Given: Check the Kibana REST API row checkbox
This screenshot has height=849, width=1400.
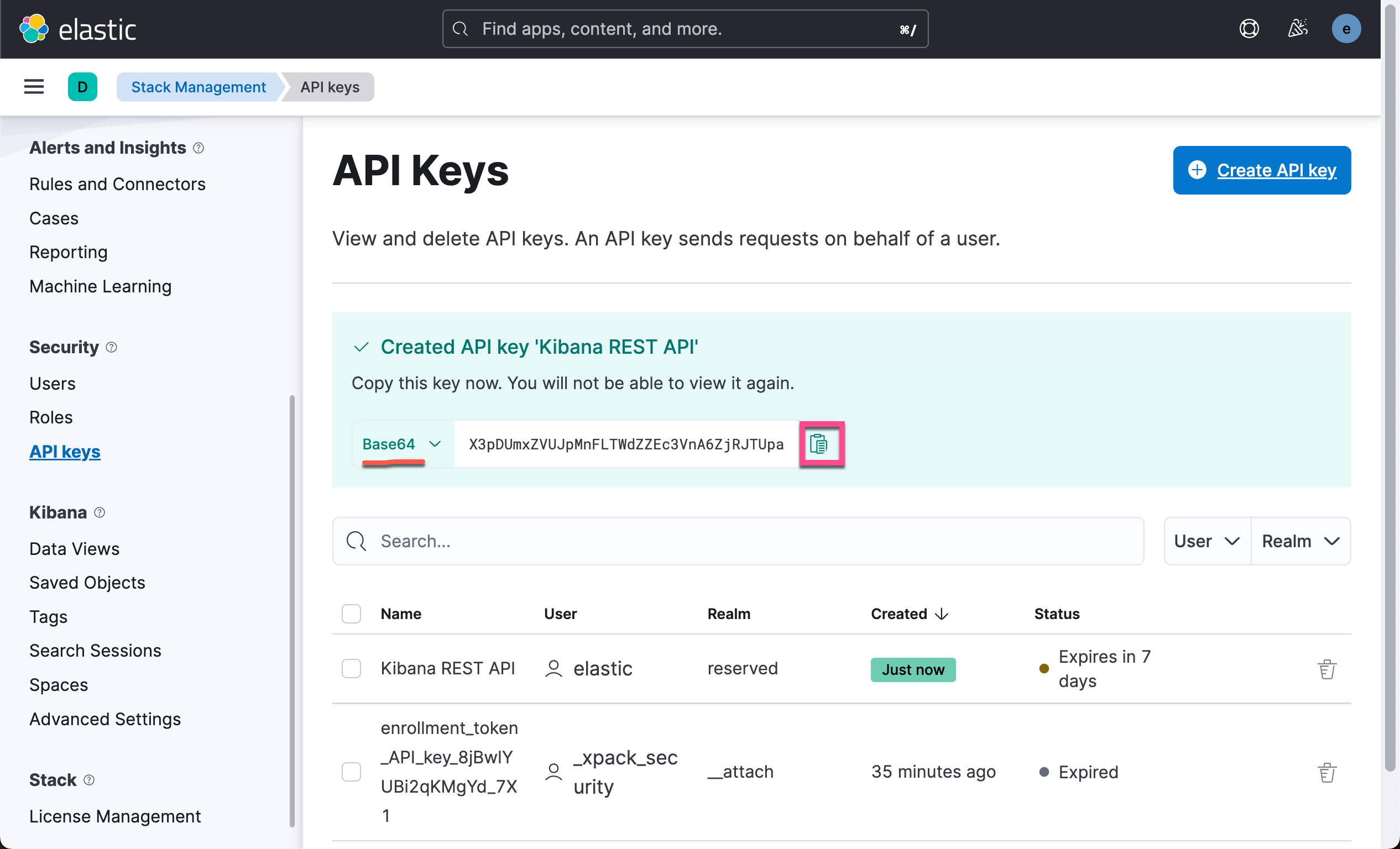Looking at the screenshot, I should (x=351, y=668).
